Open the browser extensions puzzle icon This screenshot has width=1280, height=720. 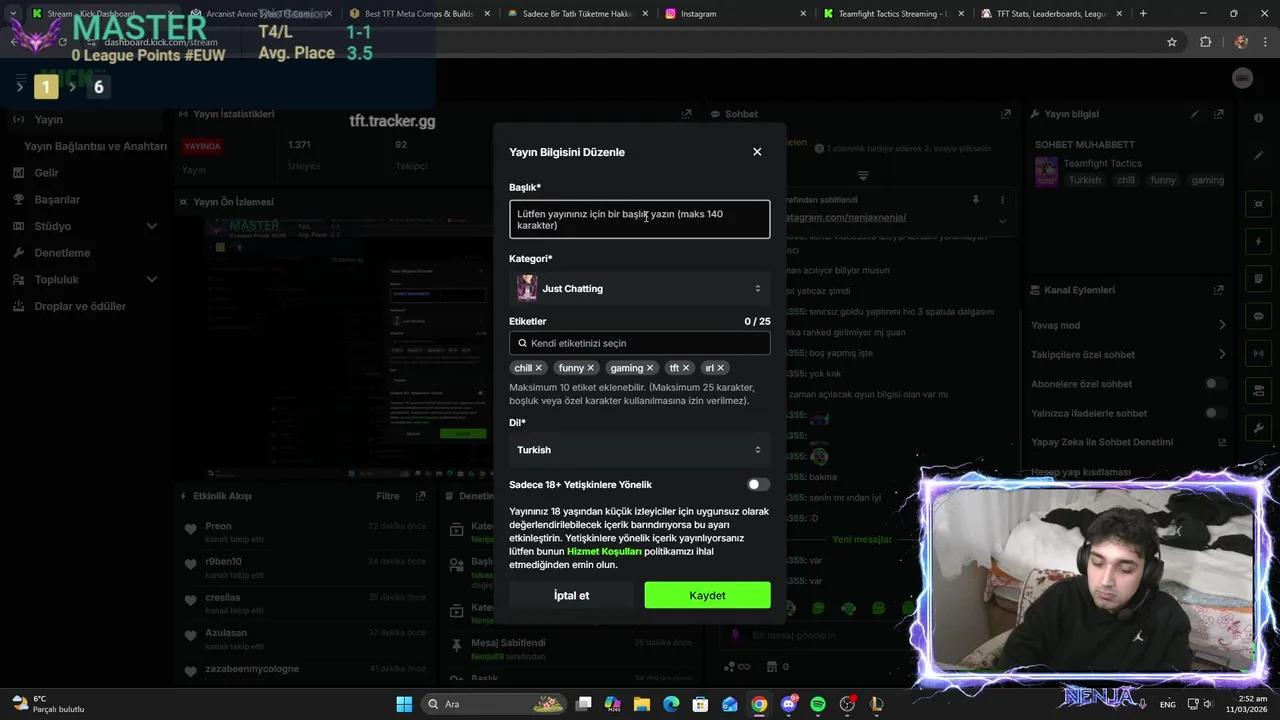tap(1205, 42)
